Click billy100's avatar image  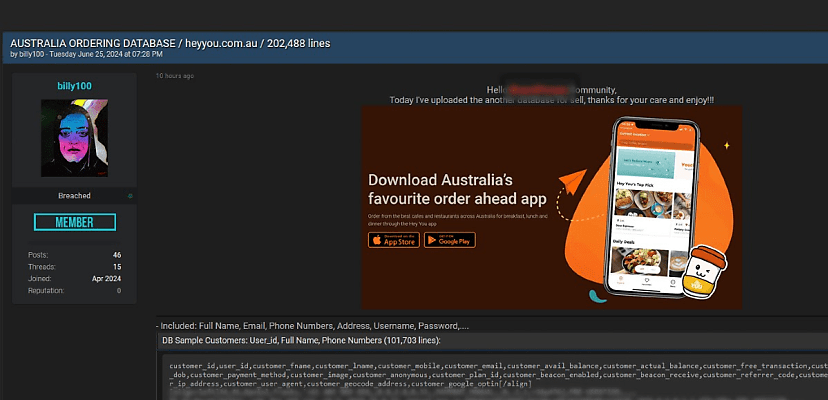pyautogui.click(x=74, y=138)
